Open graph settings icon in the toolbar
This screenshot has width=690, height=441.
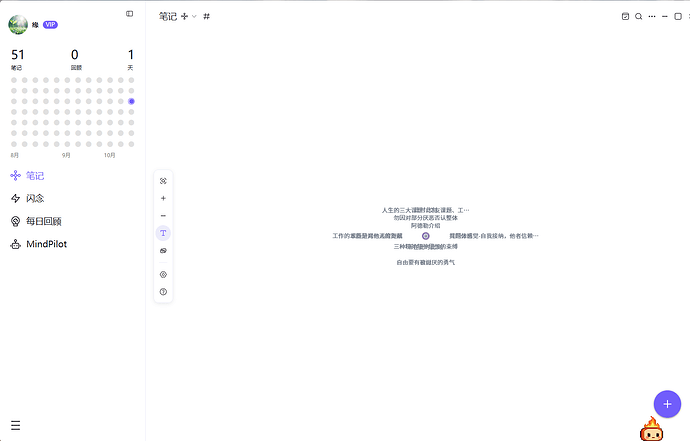pos(163,274)
